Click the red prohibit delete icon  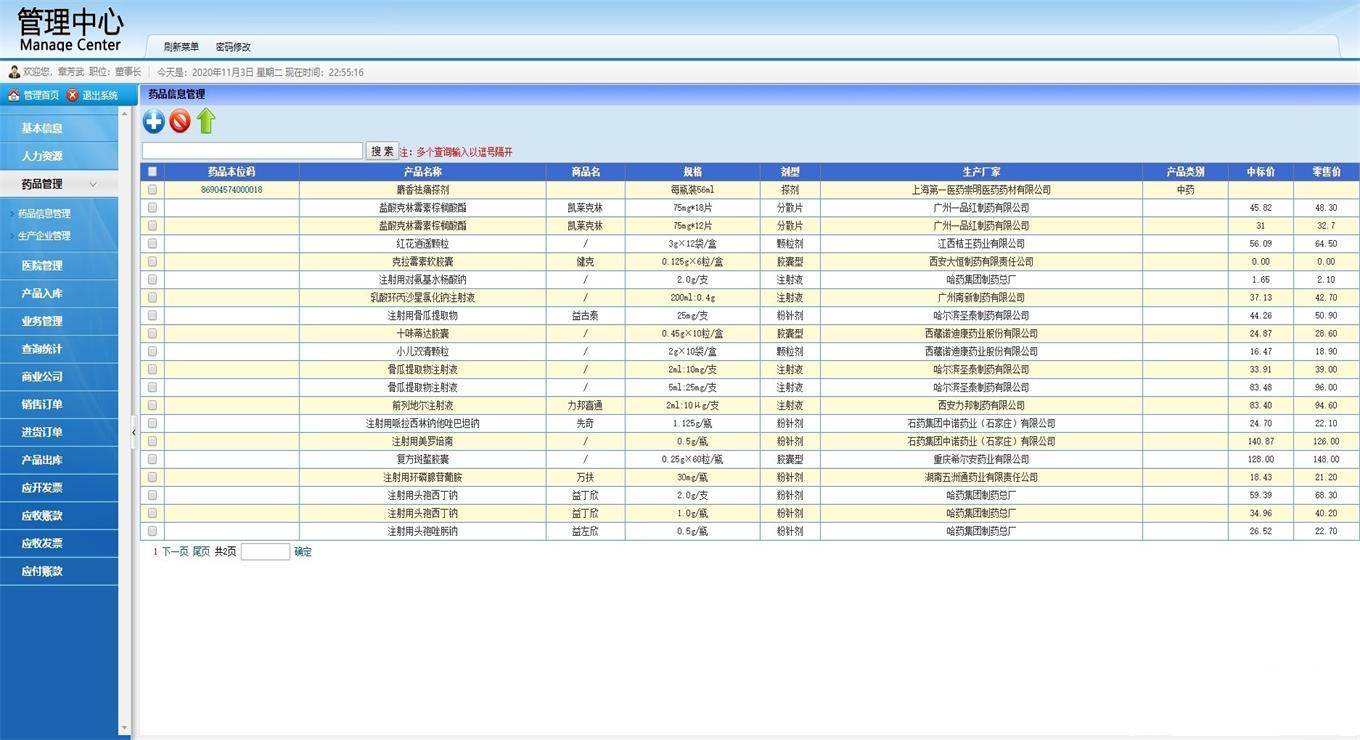coord(180,121)
